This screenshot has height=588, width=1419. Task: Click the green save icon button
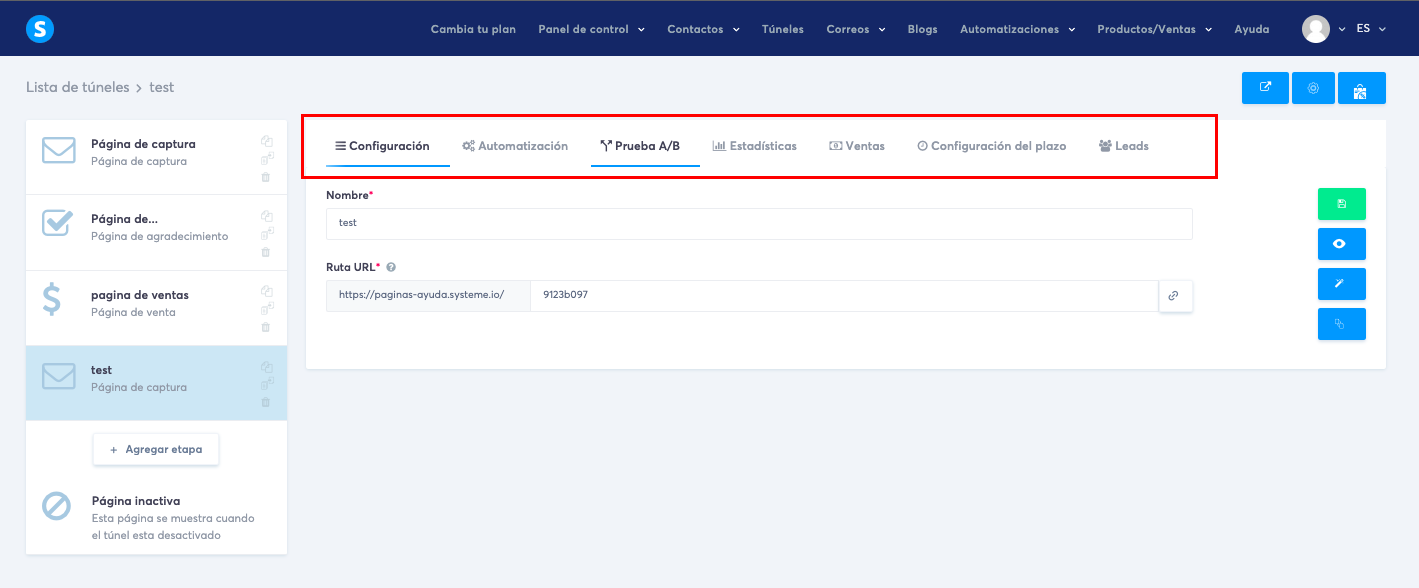[1341, 203]
